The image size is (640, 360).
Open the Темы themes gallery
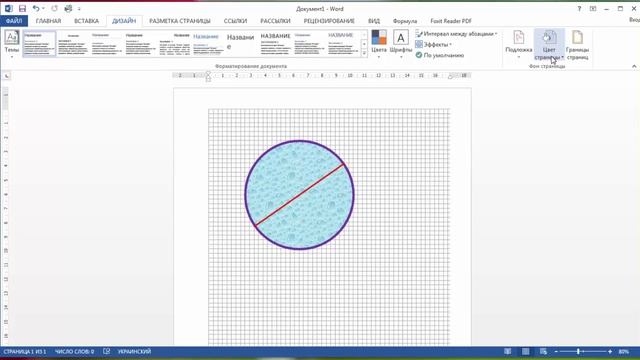point(11,44)
